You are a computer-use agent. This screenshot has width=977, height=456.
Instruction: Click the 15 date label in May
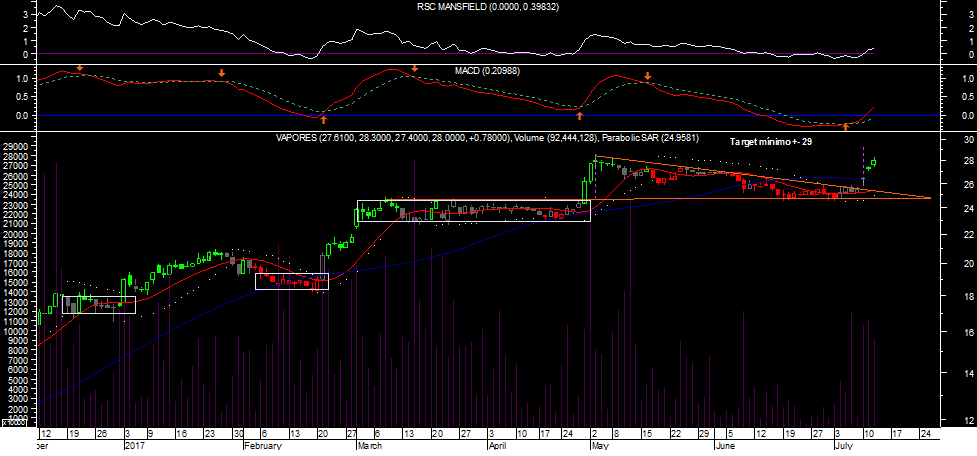click(x=647, y=434)
